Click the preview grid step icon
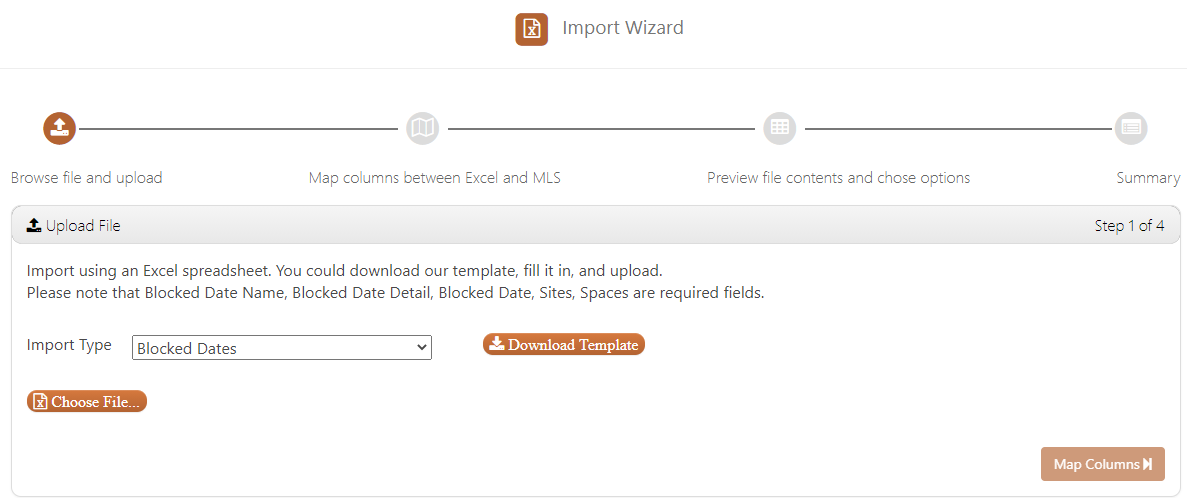Image resolution: width=1187 pixels, height=498 pixels. pyautogui.click(x=780, y=128)
